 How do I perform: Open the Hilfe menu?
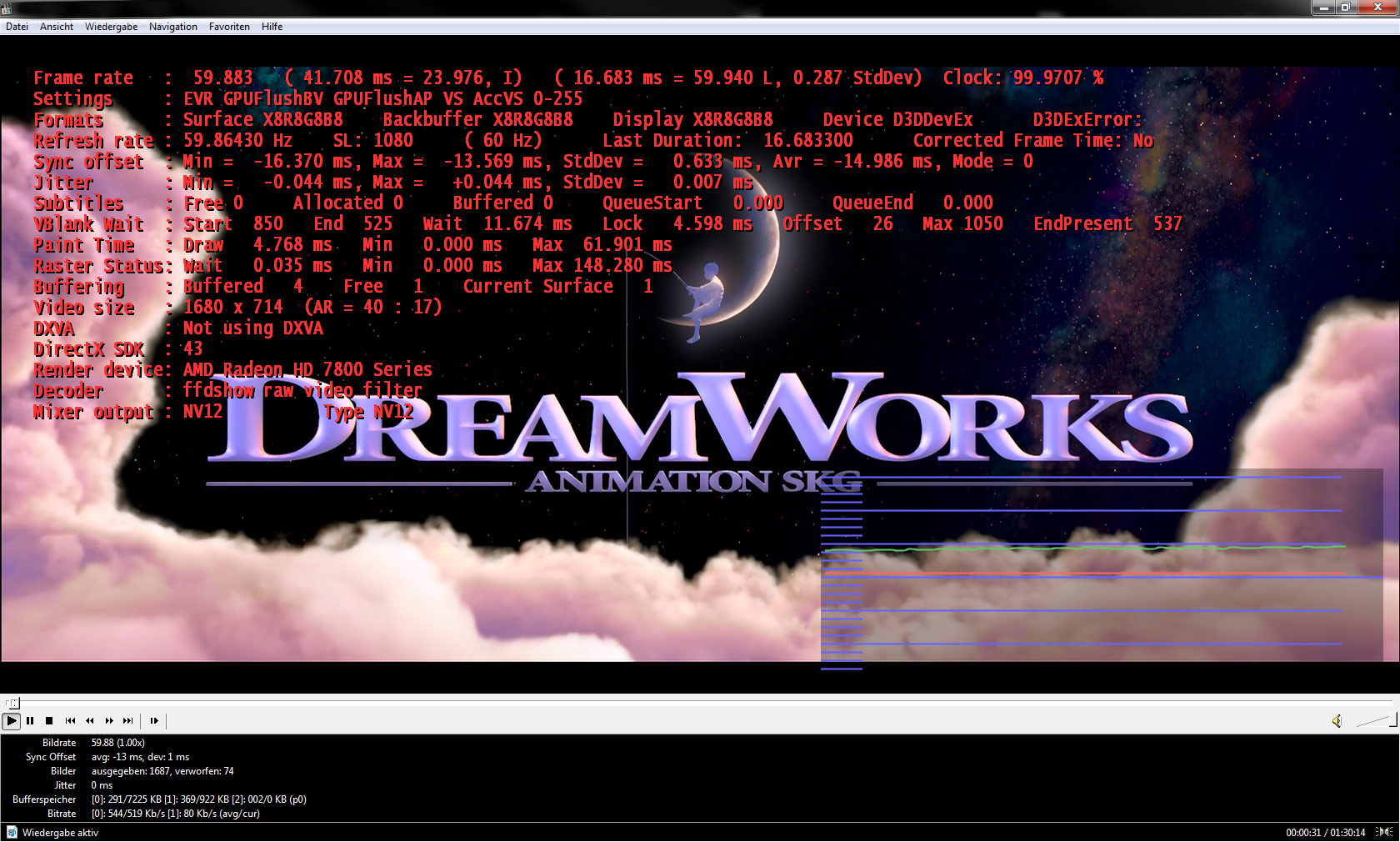click(x=272, y=27)
